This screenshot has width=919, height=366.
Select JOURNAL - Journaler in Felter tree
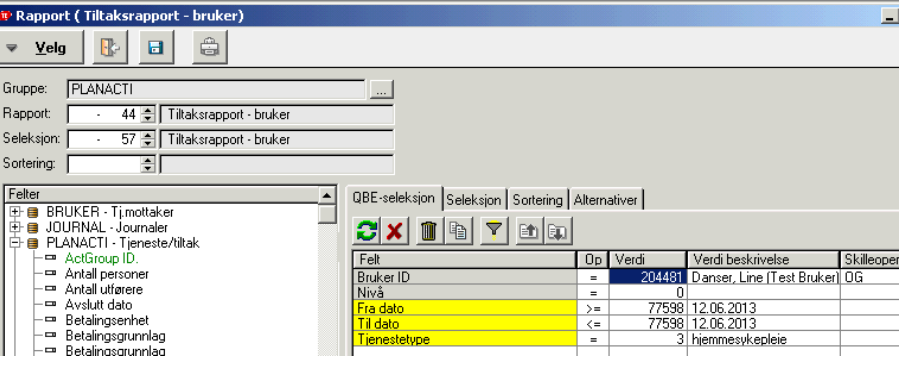[107, 227]
